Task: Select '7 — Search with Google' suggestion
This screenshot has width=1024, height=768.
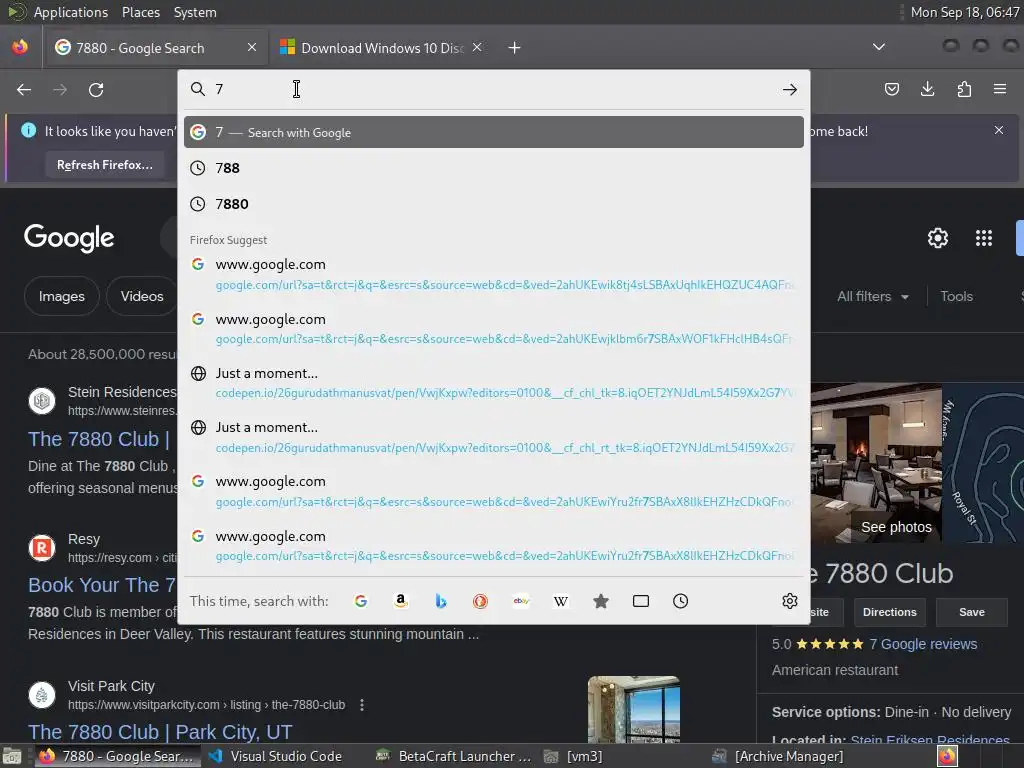Action: (x=494, y=133)
